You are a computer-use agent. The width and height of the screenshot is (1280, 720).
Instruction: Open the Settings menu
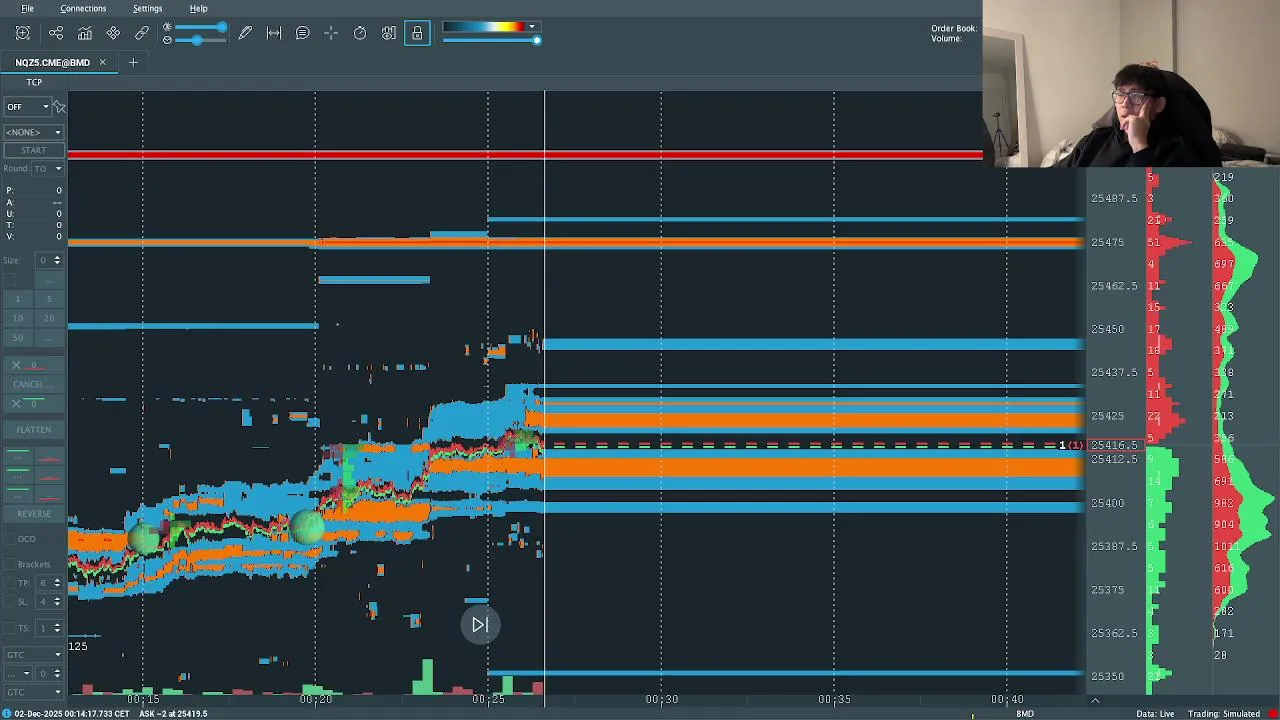(x=147, y=8)
